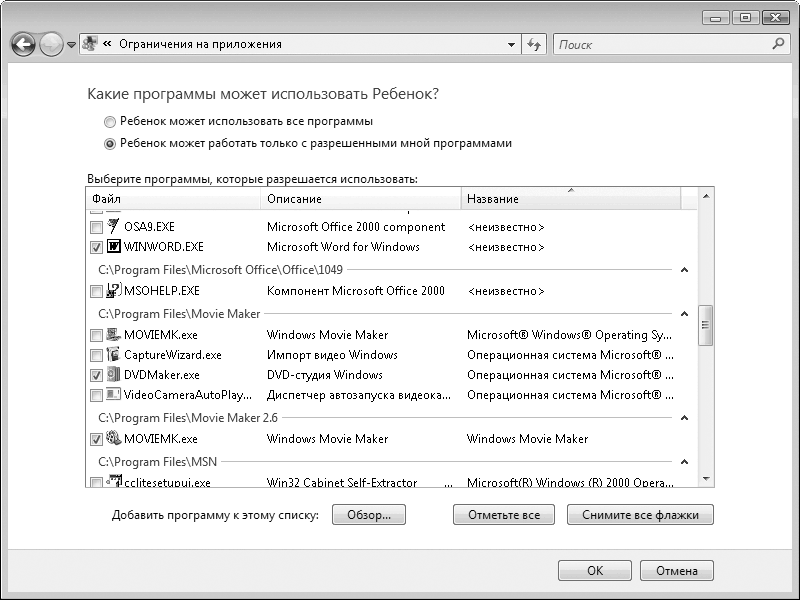Viewport: 800px width, 600px height.
Task: Check the CaptureWizard.exe checkbox
Action: [x=96, y=355]
